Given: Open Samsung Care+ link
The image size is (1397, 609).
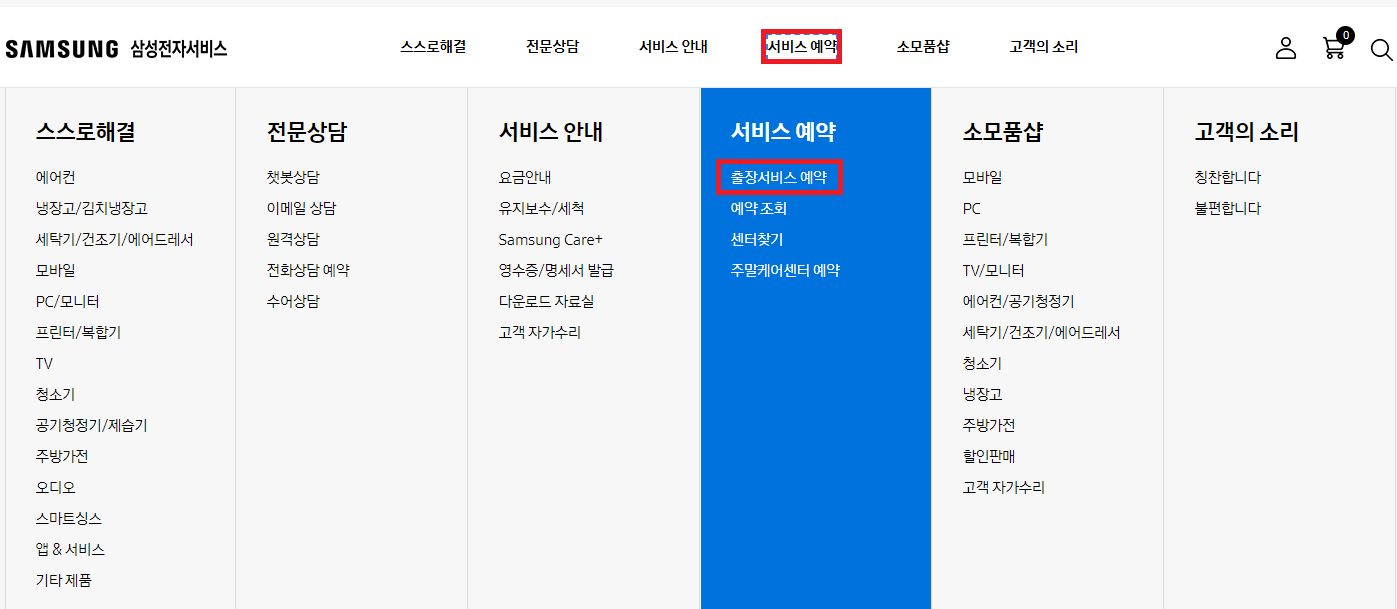Looking at the screenshot, I should point(550,240).
